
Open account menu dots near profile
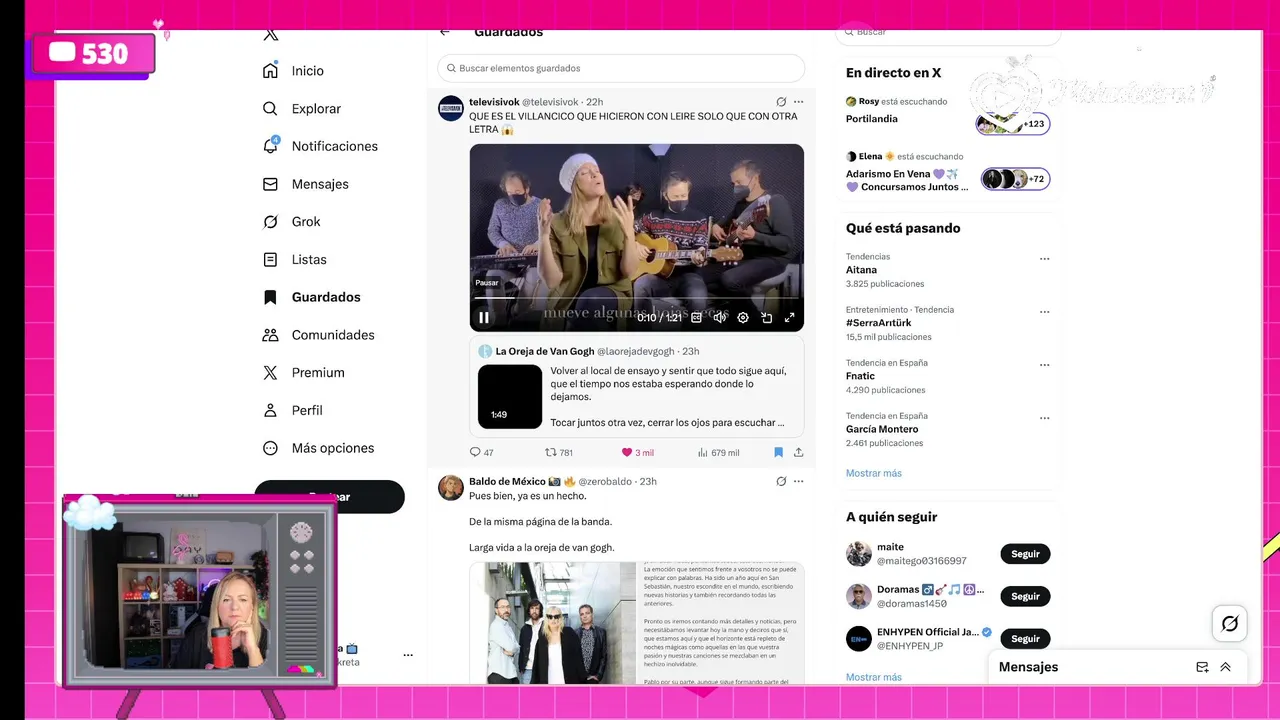coord(408,655)
